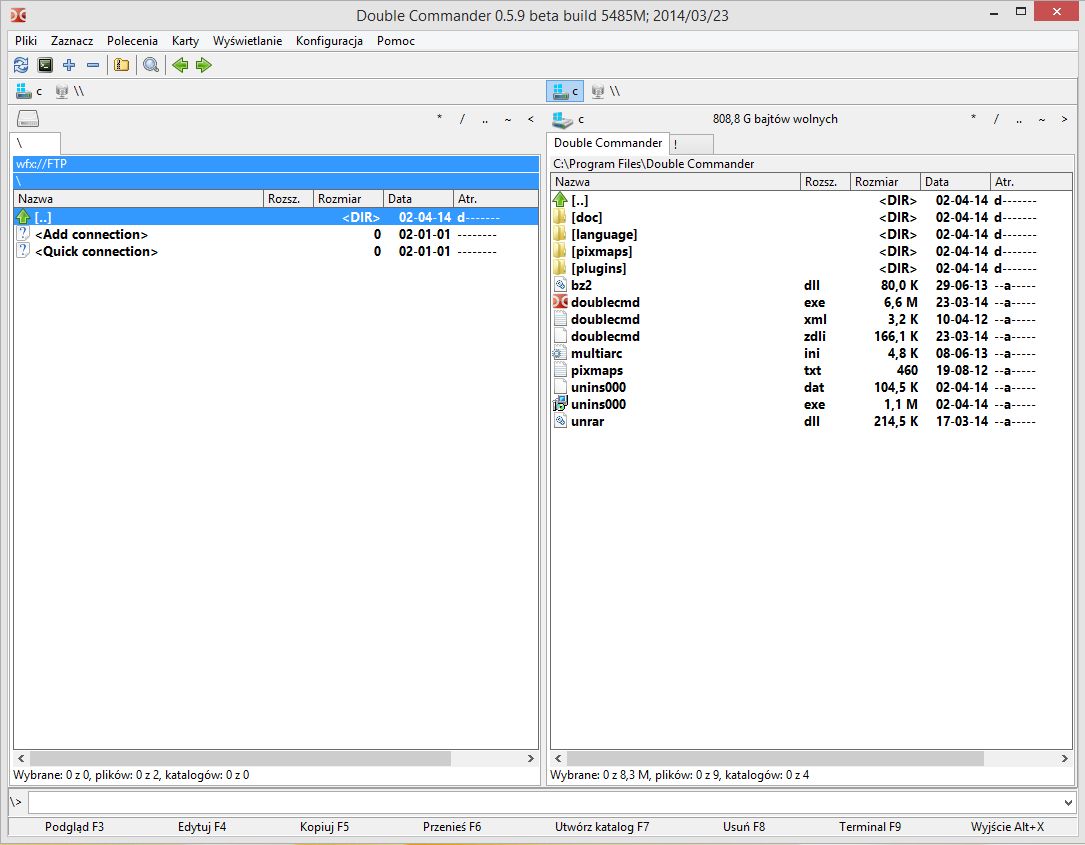Open the magnifier search icon
Viewport: 1085px width, 845px height.
tap(151, 65)
